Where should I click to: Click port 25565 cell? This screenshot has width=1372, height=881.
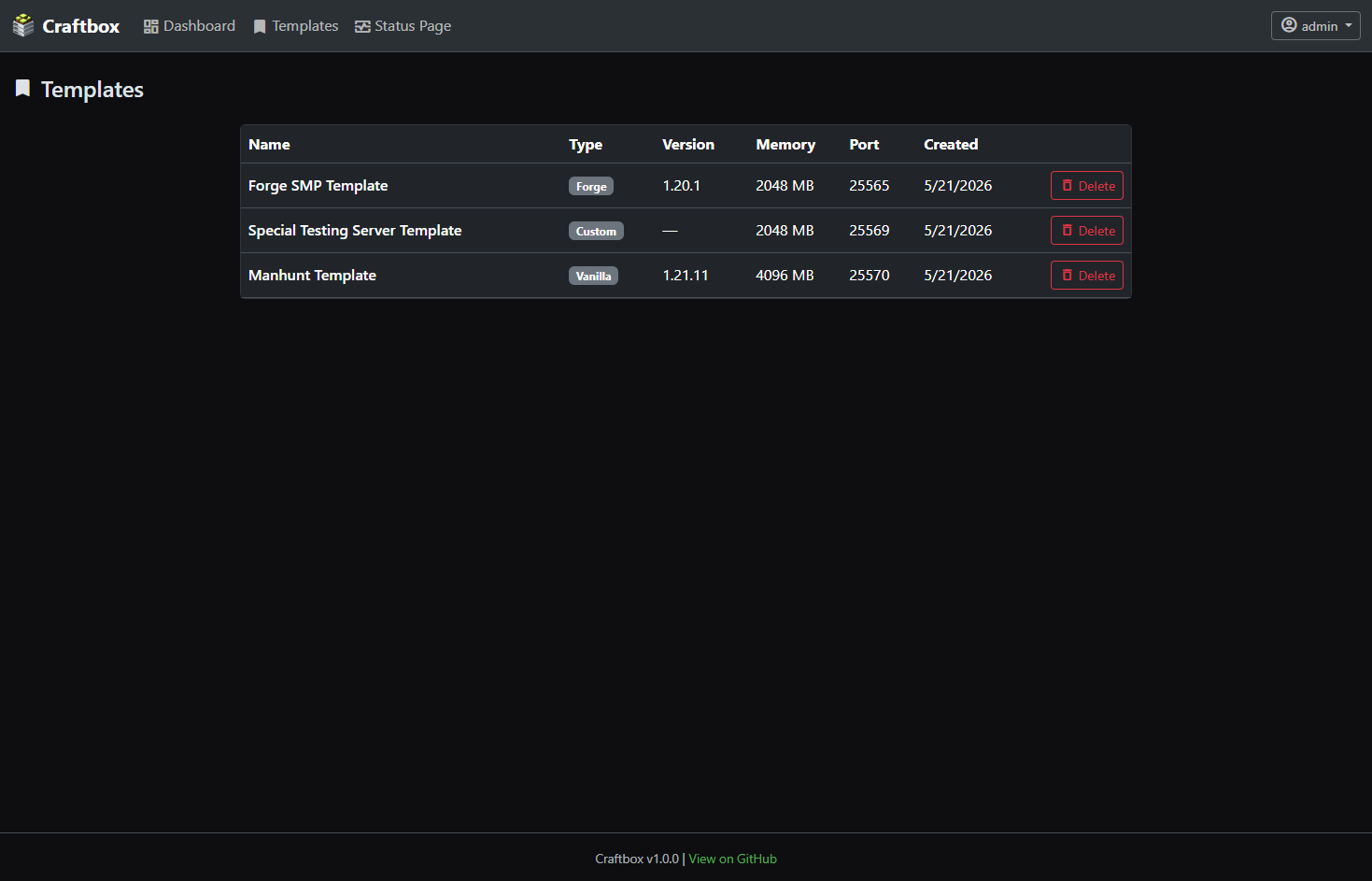pos(870,186)
